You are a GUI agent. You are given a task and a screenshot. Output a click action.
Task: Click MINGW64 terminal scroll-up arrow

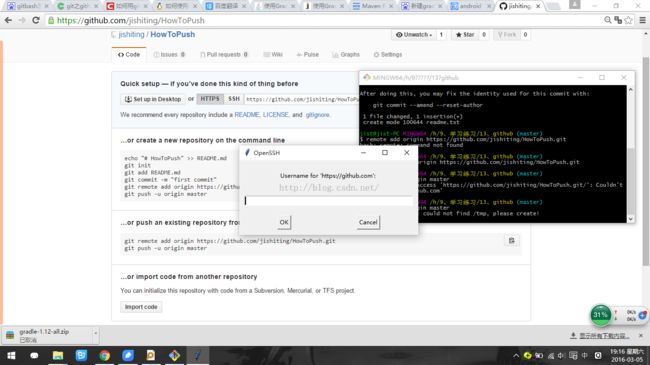[631, 90]
